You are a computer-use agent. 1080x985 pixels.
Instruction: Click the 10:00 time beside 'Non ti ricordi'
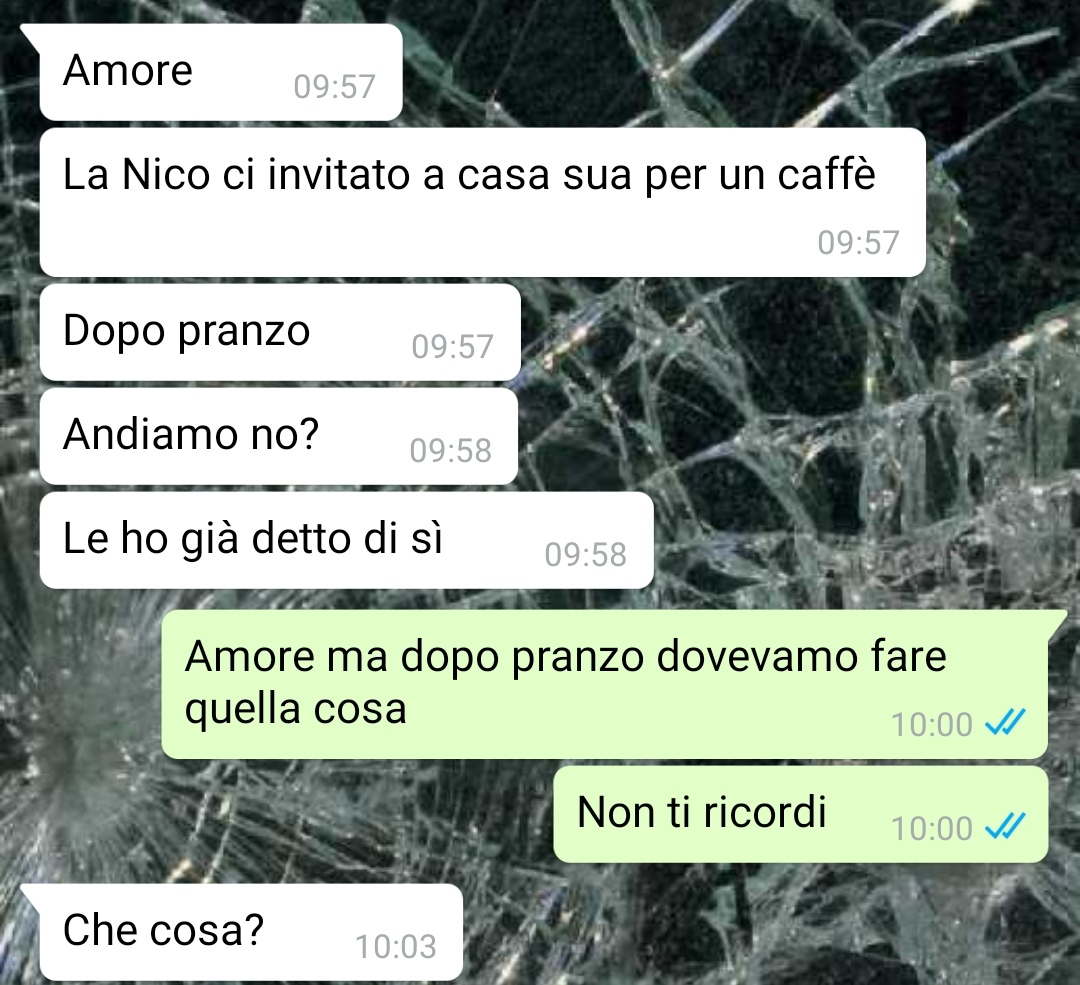(932, 829)
